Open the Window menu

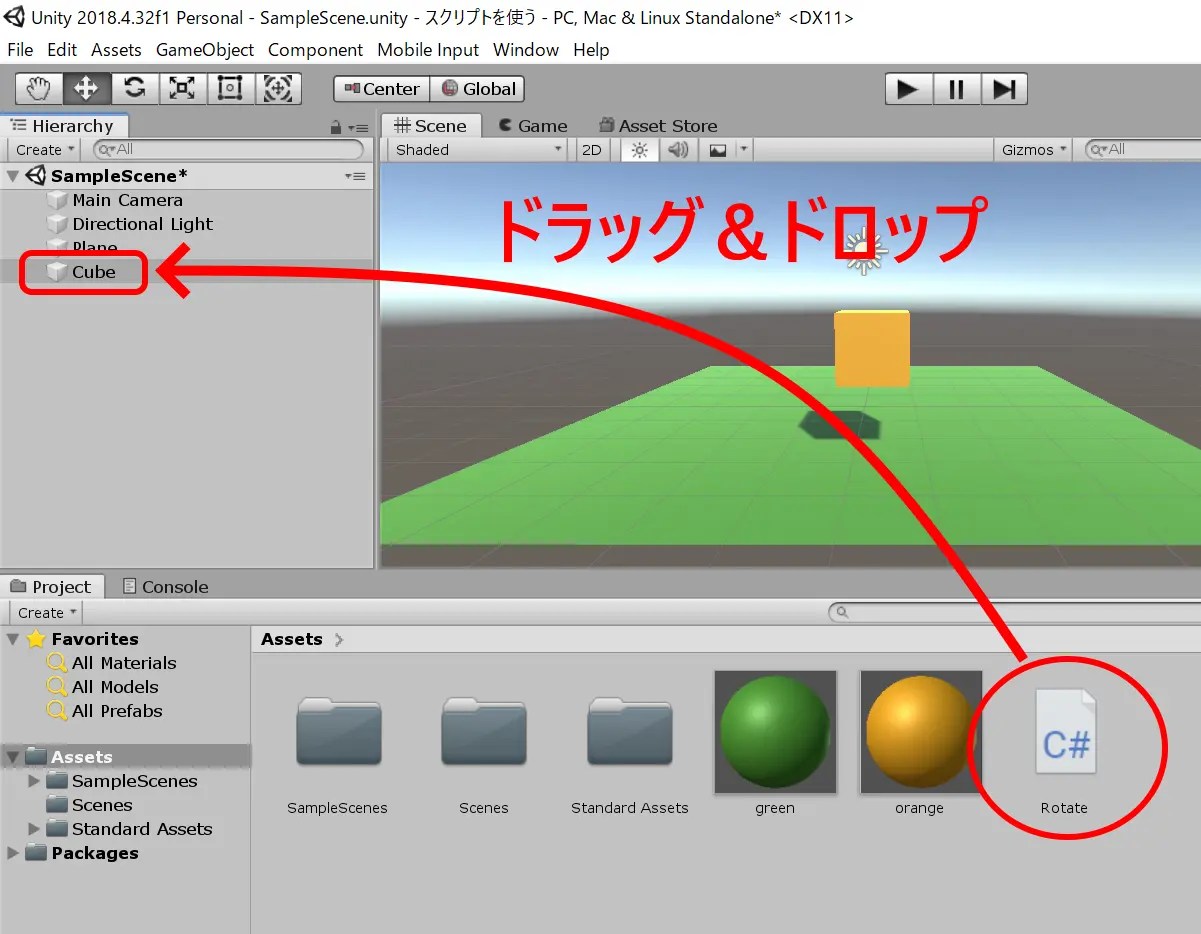tap(526, 50)
